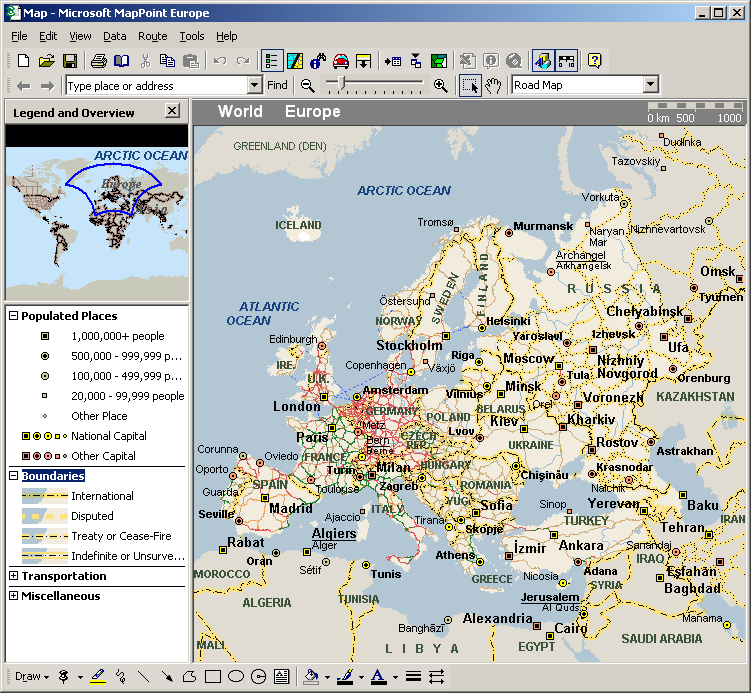The width and height of the screenshot is (751, 693).
Task: Click the zoom slider handle
Action: pos(341,83)
